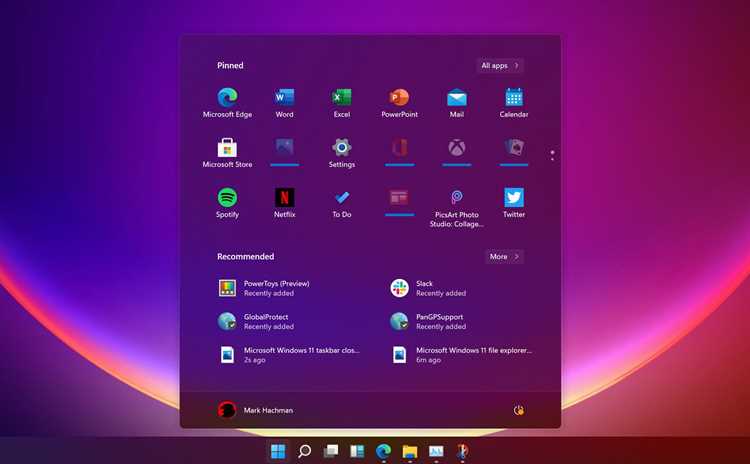Open the Mark Hachman user account menu
750x464 pixels.
255,410
